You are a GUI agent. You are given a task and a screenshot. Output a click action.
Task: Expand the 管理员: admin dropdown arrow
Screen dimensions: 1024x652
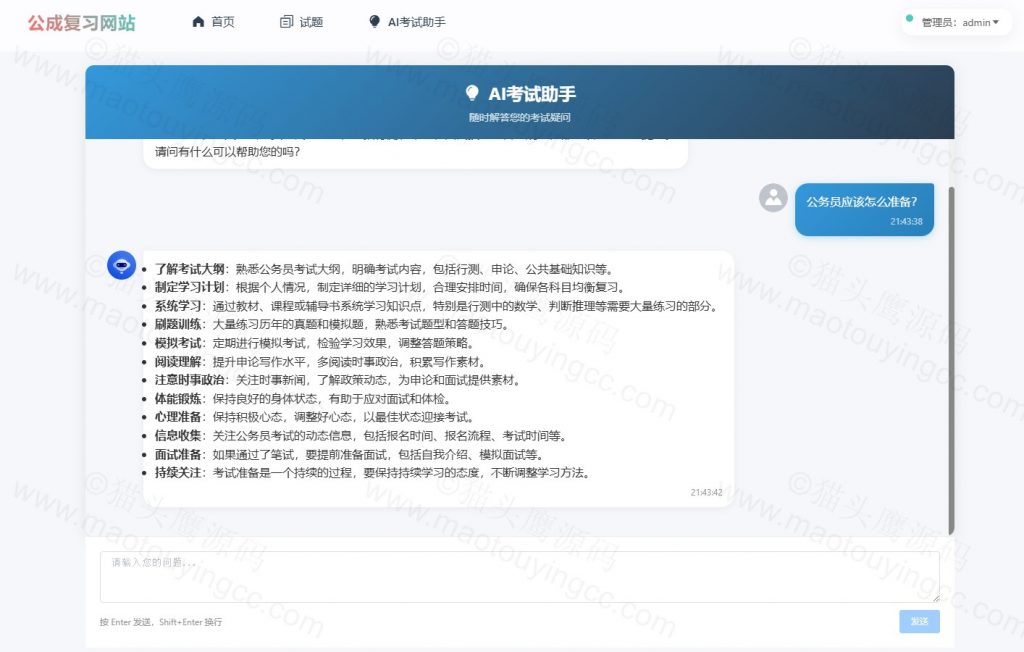(x=996, y=22)
